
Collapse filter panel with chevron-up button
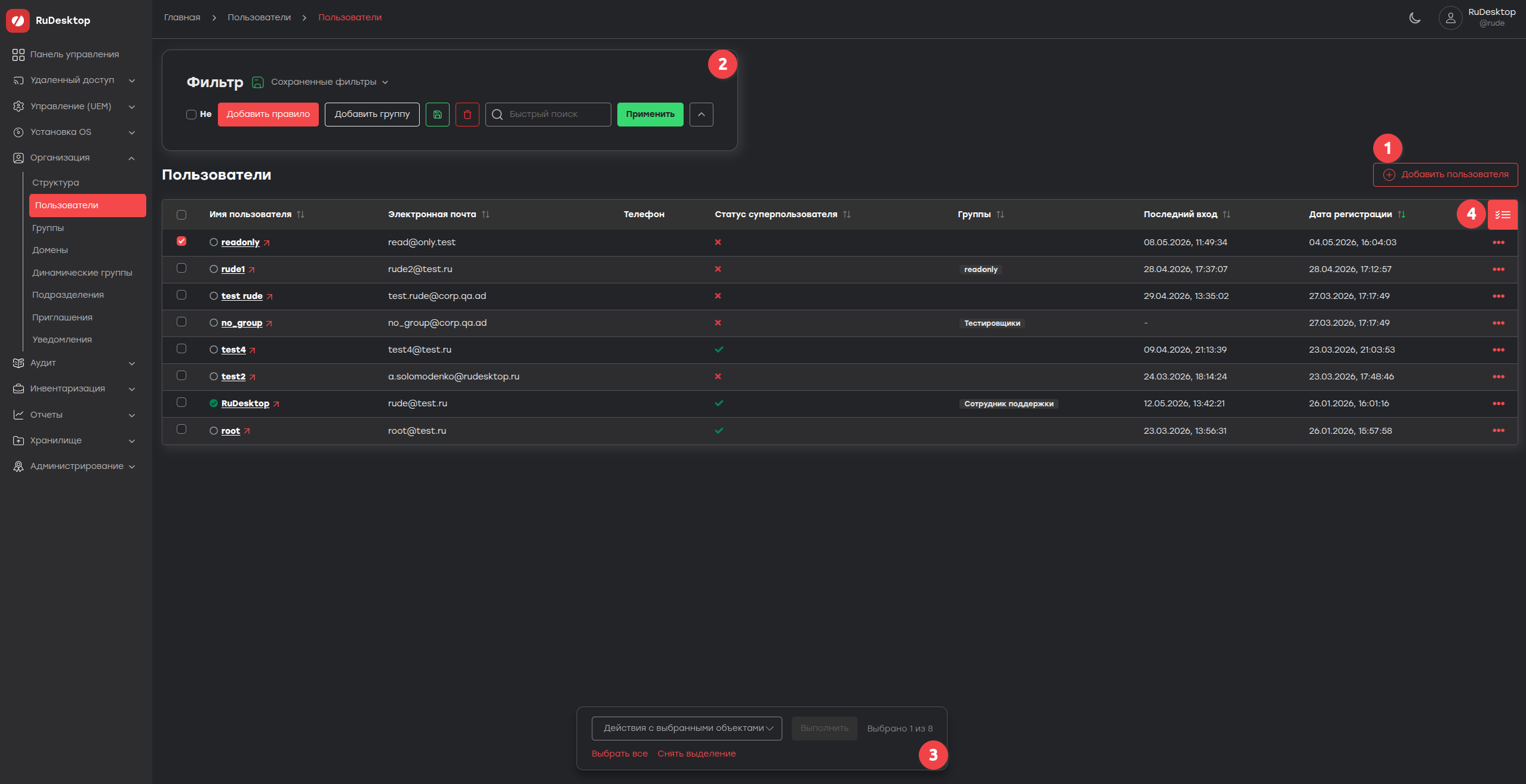(x=702, y=115)
